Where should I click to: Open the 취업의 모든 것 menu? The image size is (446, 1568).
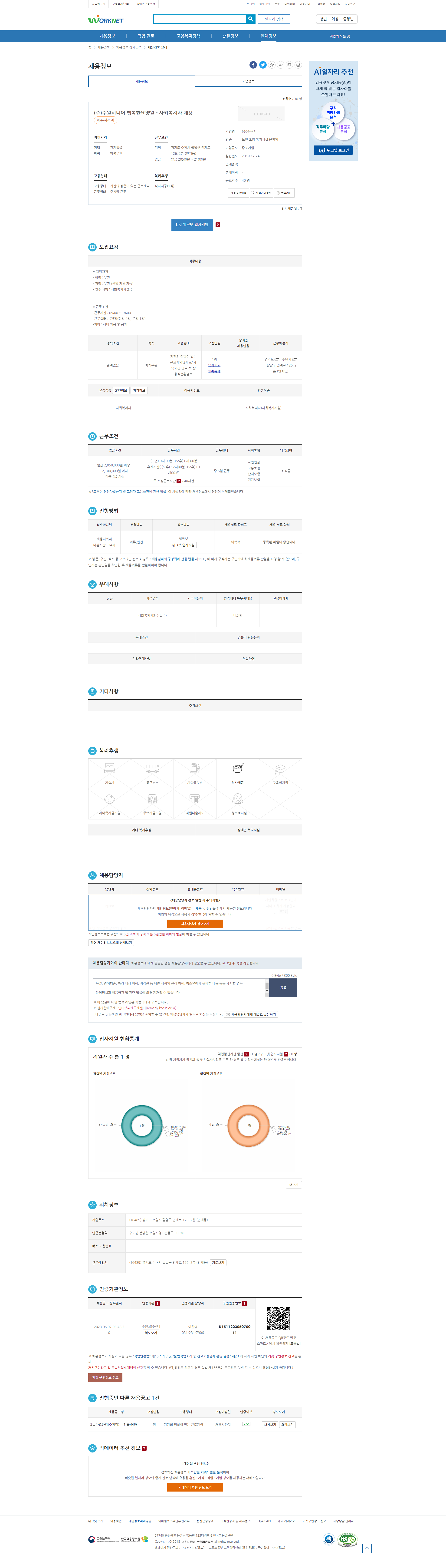(x=340, y=36)
